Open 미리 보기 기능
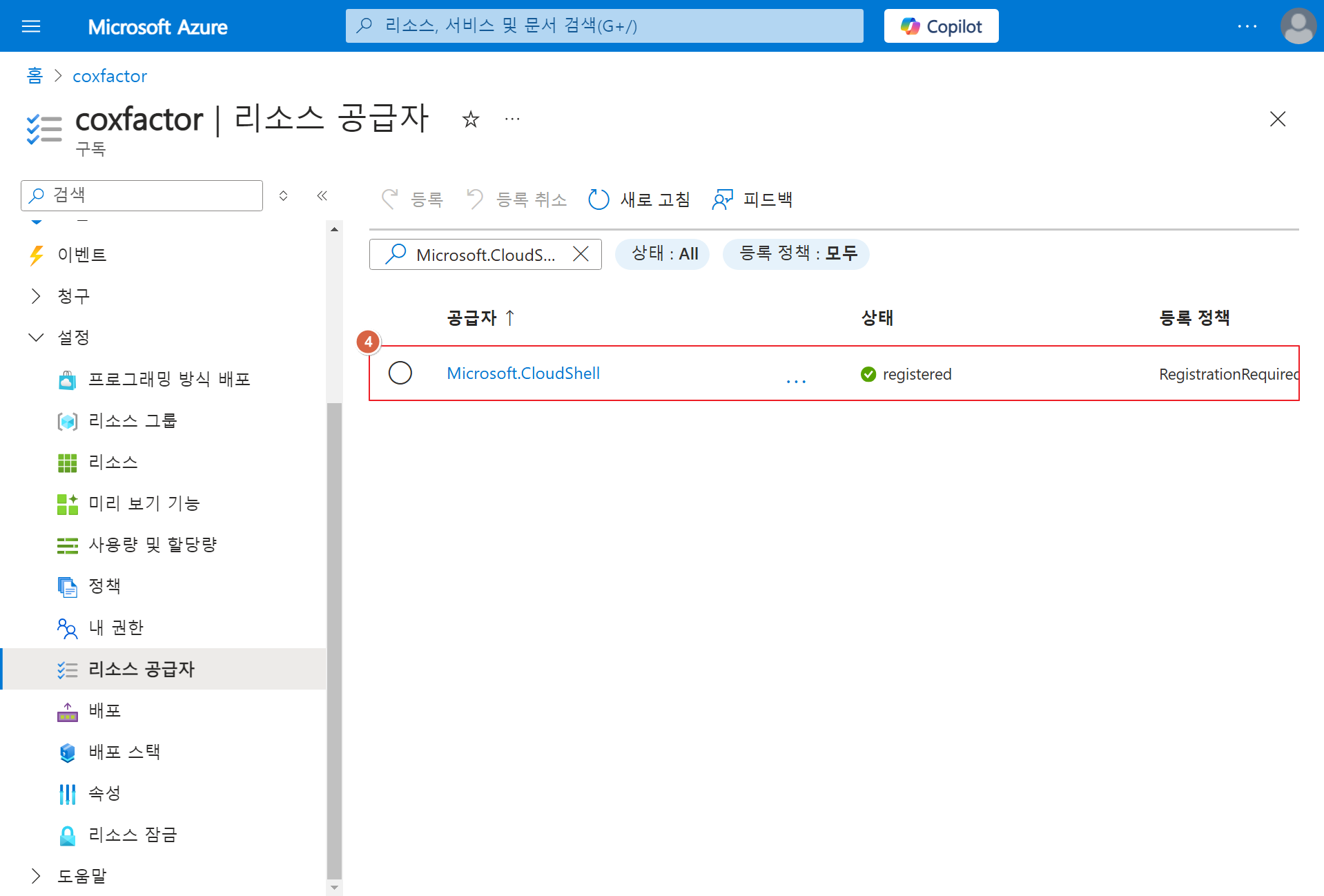Viewport: 1324px width, 896px height. click(144, 503)
